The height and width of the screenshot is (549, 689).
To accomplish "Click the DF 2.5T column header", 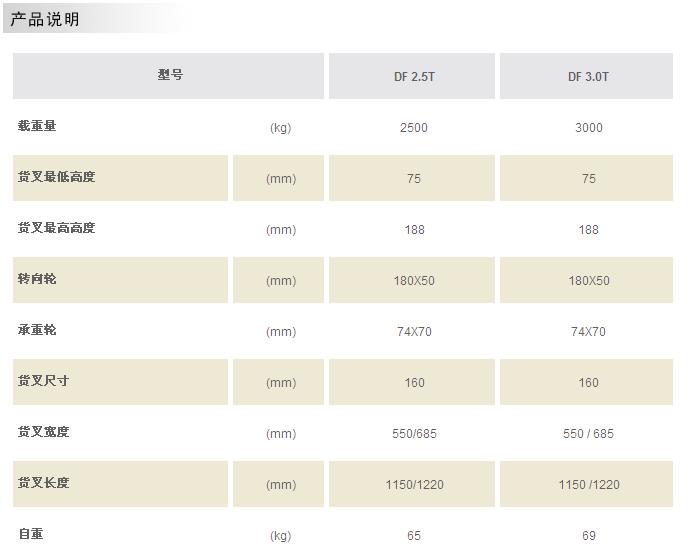I will (x=414, y=77).
